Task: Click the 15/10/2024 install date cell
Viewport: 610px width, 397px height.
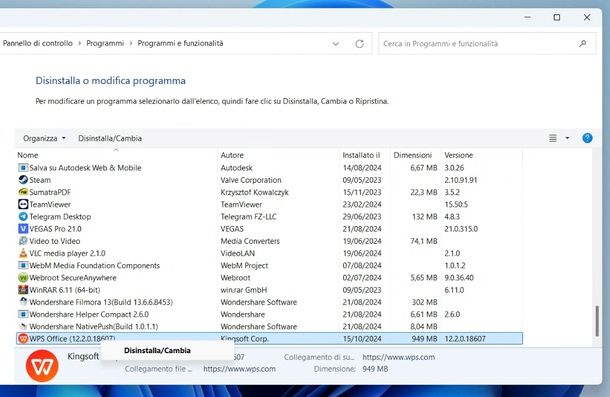Action: tap(362, 339)
